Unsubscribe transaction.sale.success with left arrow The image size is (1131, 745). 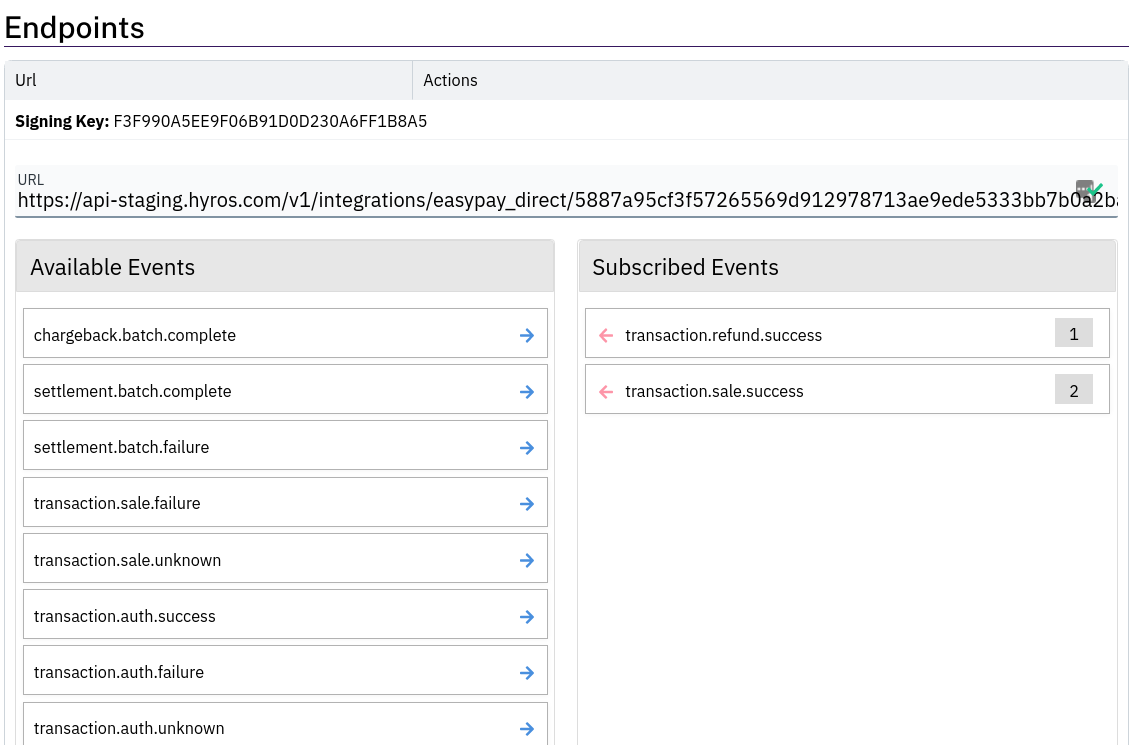pos(605,392)
